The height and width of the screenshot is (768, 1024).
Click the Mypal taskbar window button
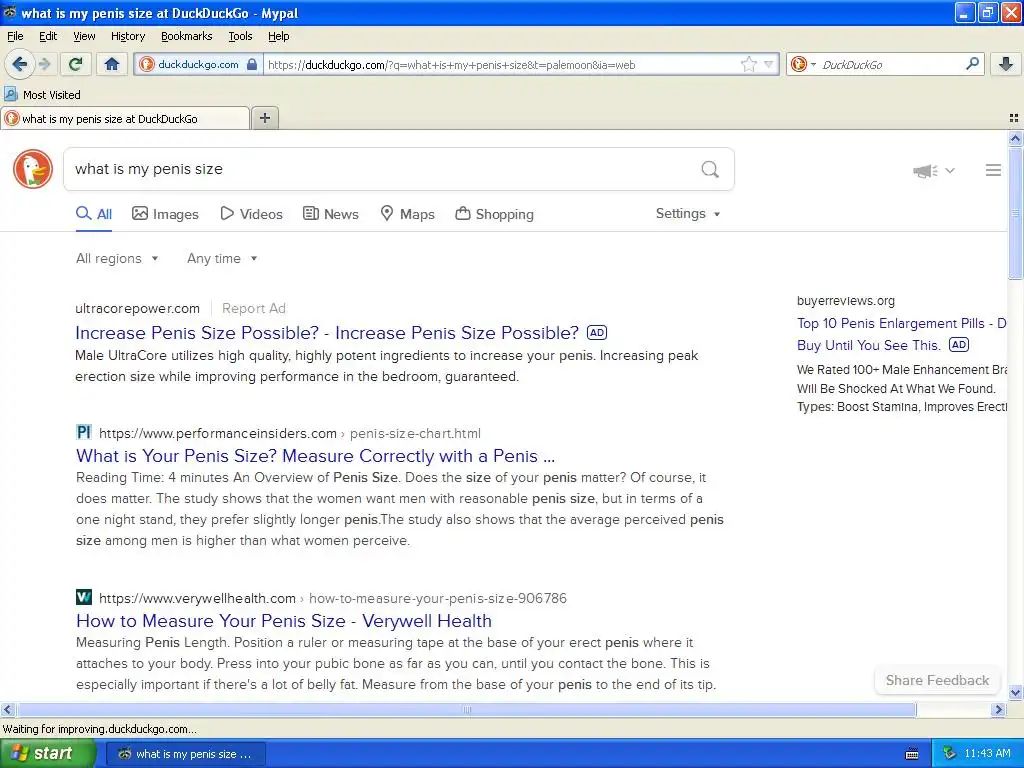coord(186,754)
